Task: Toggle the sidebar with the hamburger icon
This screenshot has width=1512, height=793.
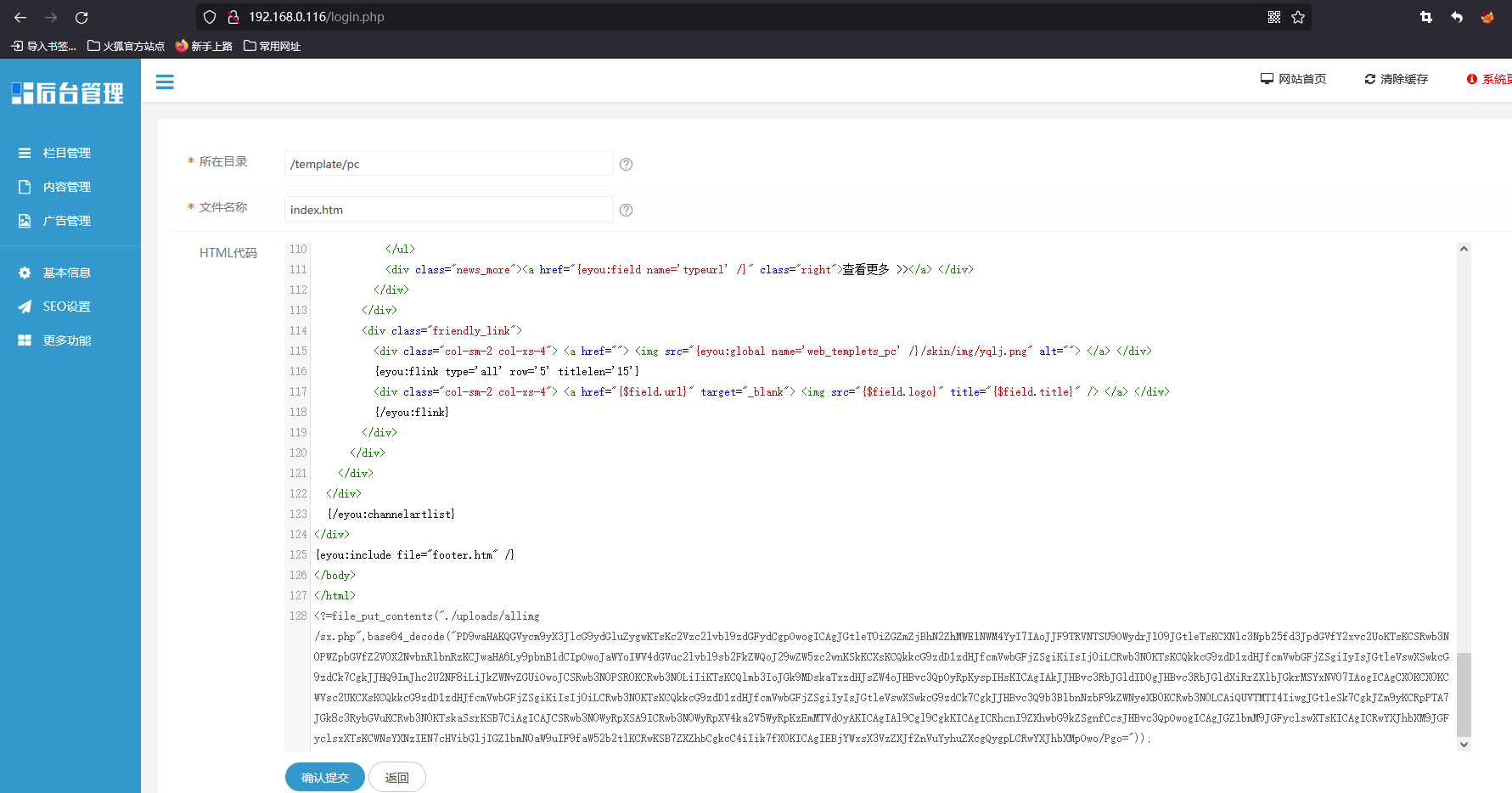Action: tap(165, 82)
